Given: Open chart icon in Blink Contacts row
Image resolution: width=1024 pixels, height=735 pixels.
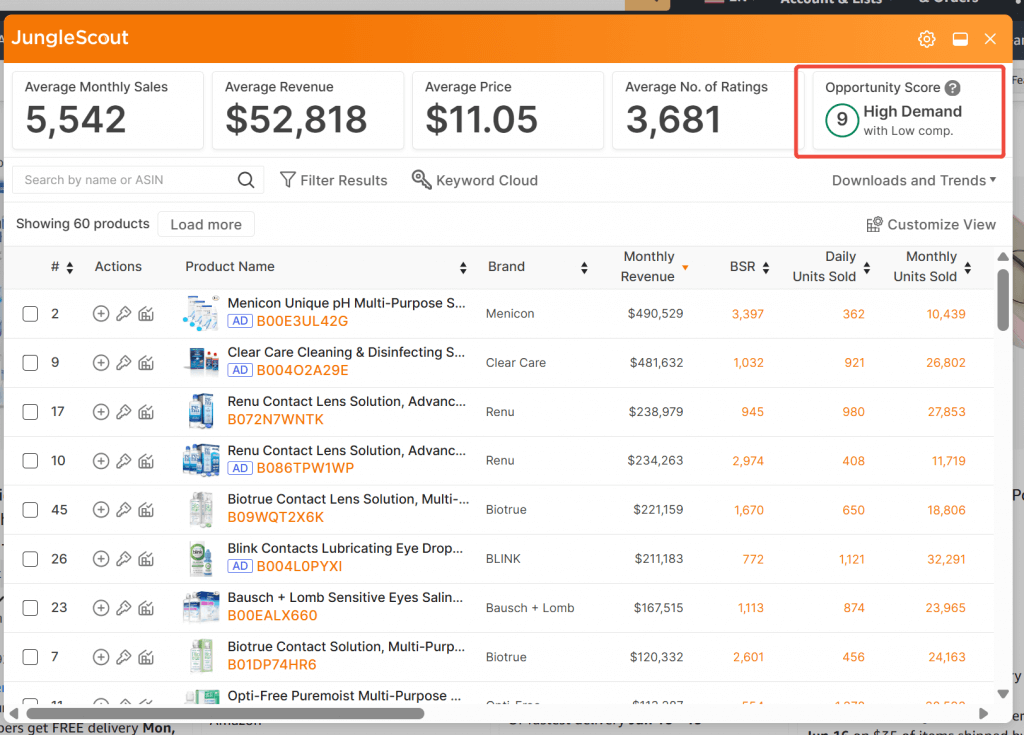Looking at the screenshot, I should 146,559.
